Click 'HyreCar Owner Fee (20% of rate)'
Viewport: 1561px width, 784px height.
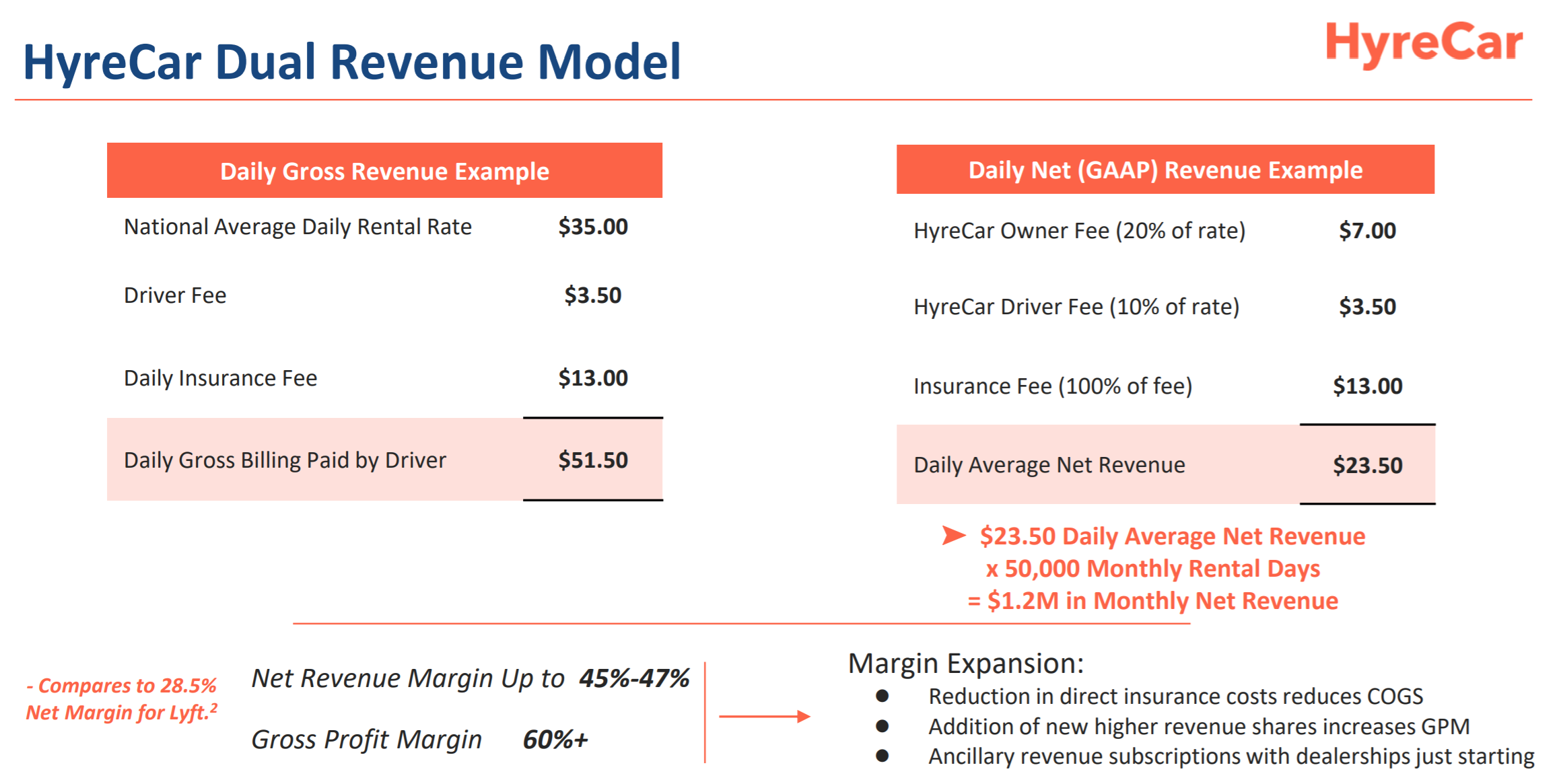pos(1079,231)
